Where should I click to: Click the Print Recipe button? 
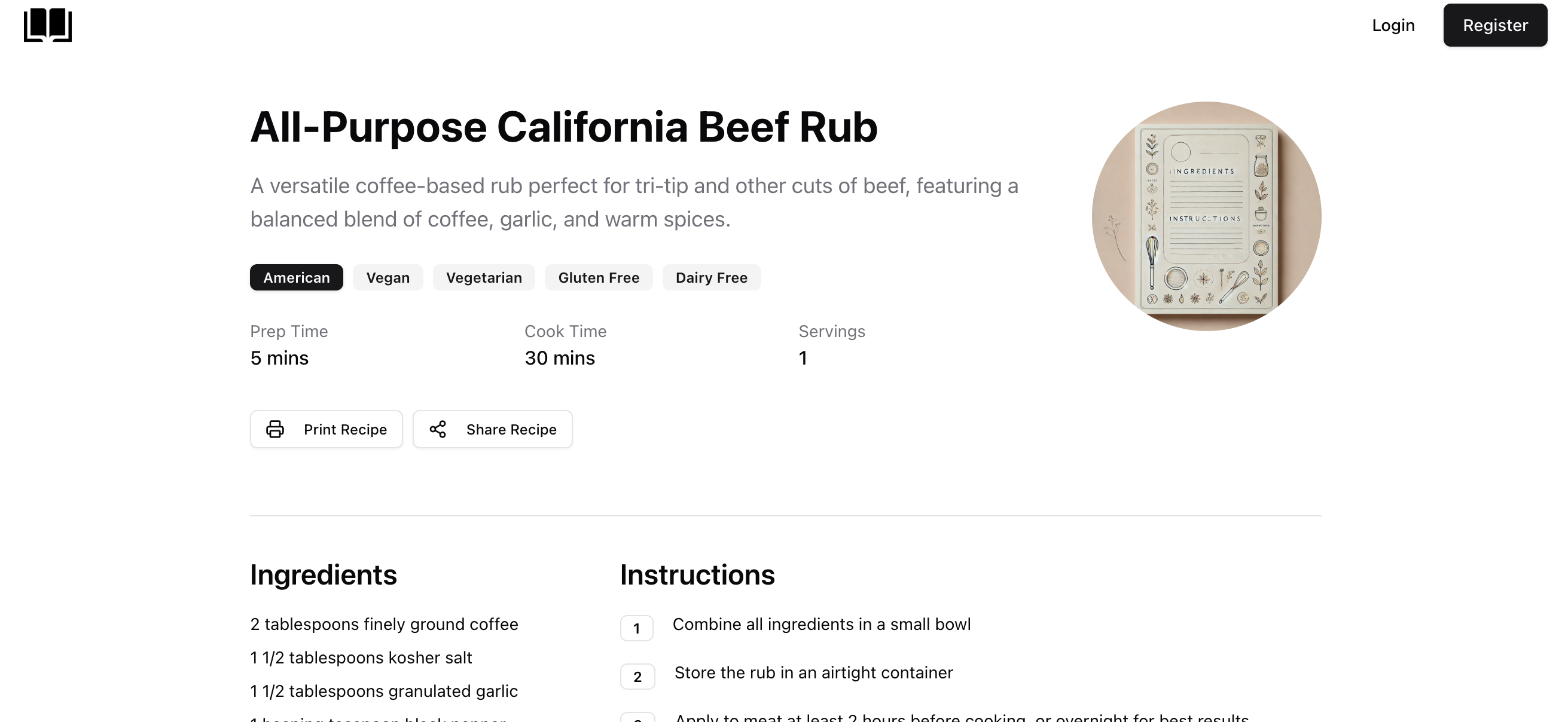click(x=327, y=429)
